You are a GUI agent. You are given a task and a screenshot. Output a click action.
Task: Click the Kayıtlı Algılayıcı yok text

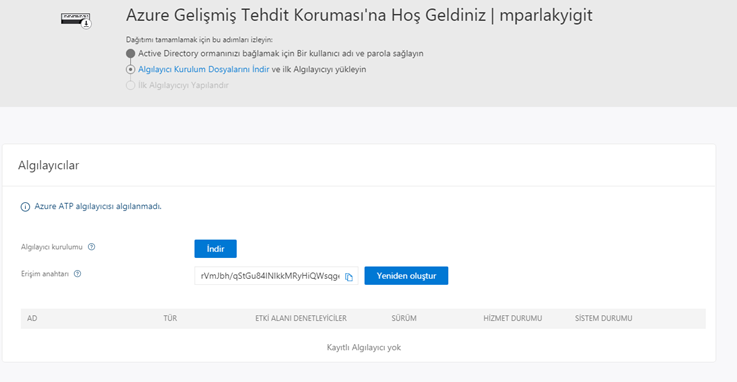(x=364, y=347)
